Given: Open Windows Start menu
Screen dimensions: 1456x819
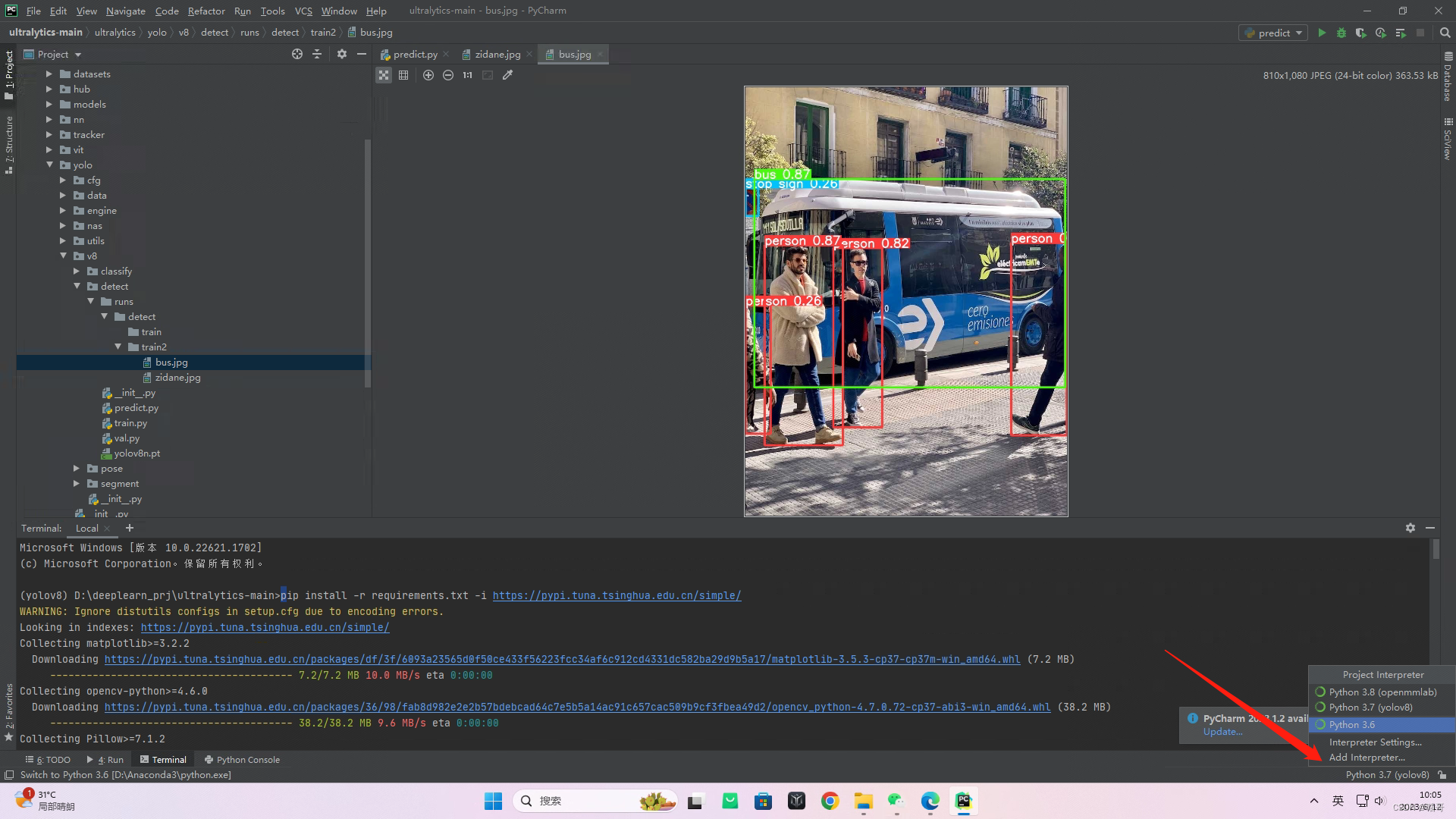Looking at the screenshot, I should tap(493, 801).
